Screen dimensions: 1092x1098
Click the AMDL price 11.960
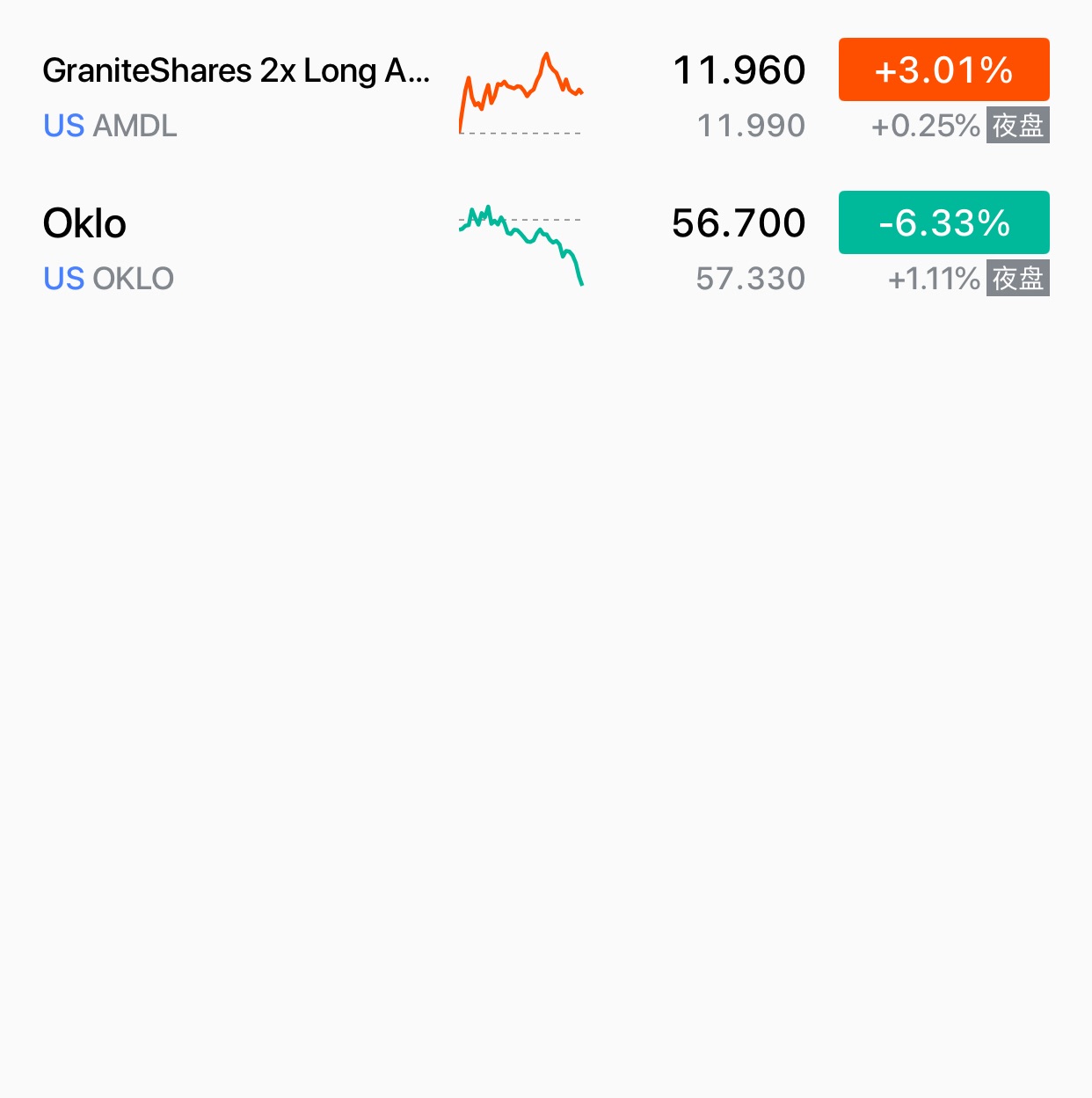739,70
